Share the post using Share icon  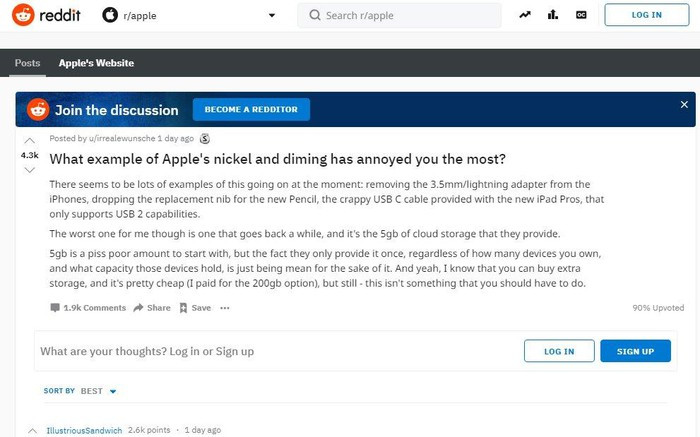[153, 308]
